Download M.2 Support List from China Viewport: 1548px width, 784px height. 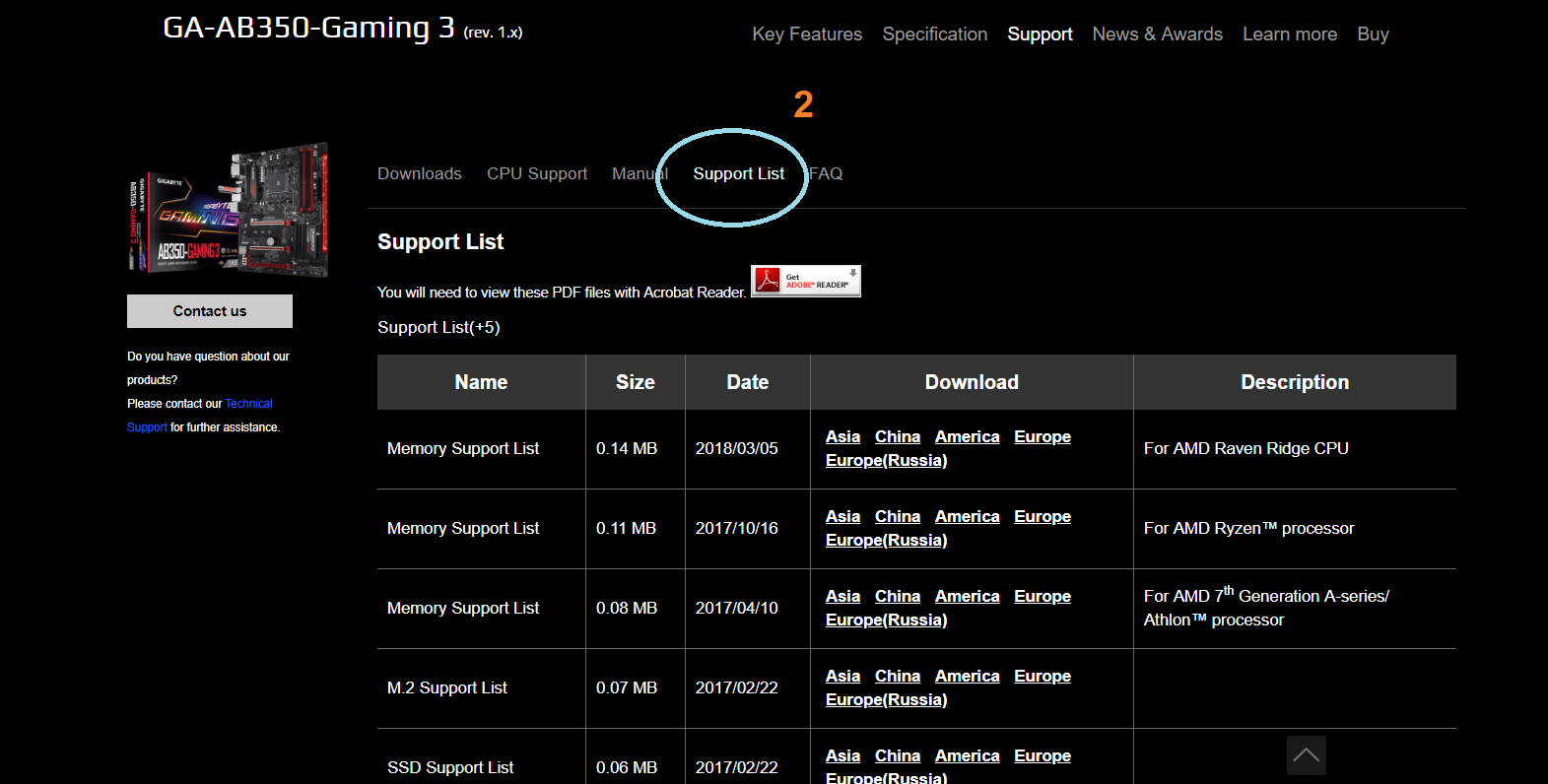[x=898, y=676]
